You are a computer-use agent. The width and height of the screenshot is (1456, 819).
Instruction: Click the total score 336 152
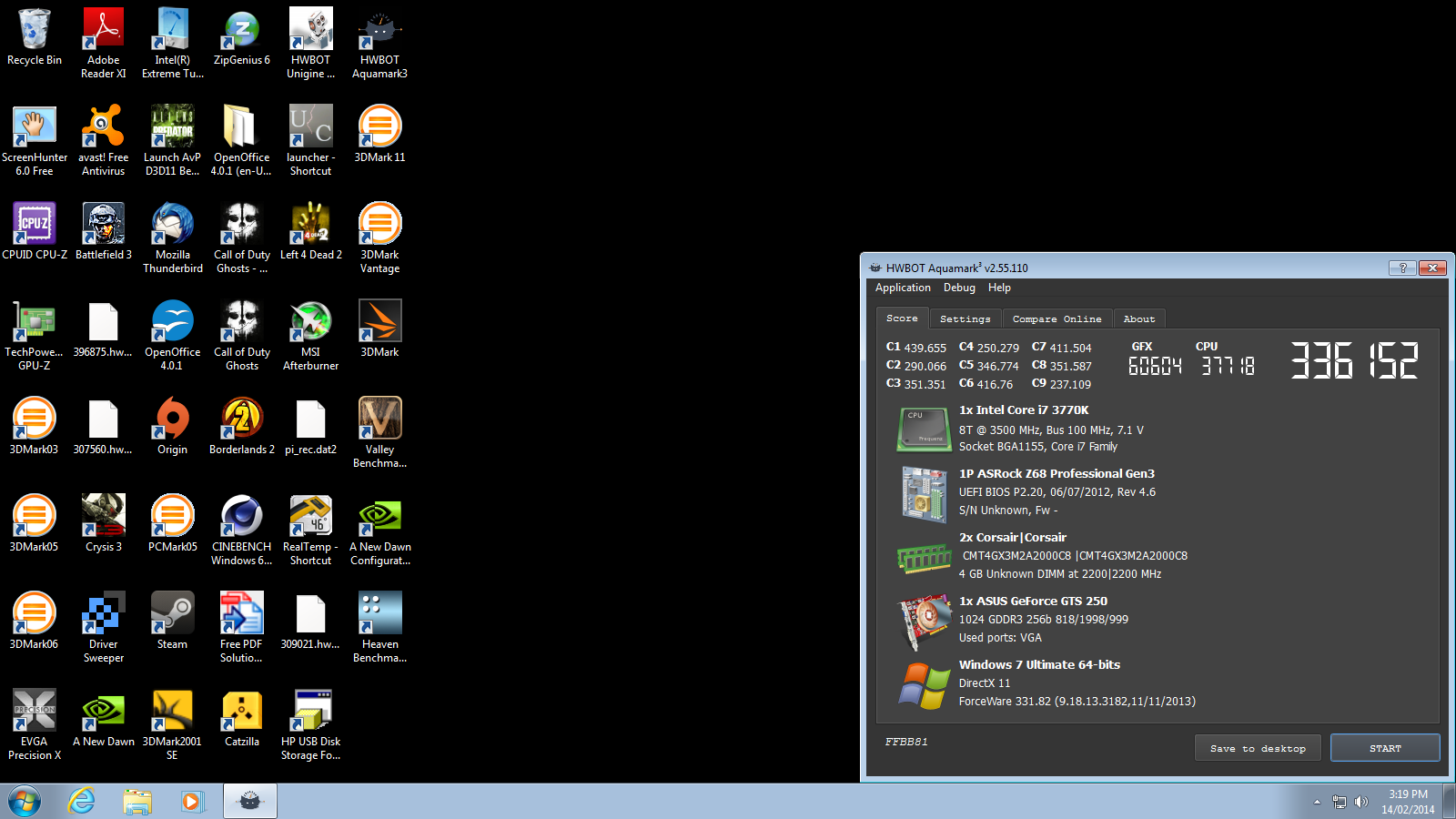[1354, 360]
